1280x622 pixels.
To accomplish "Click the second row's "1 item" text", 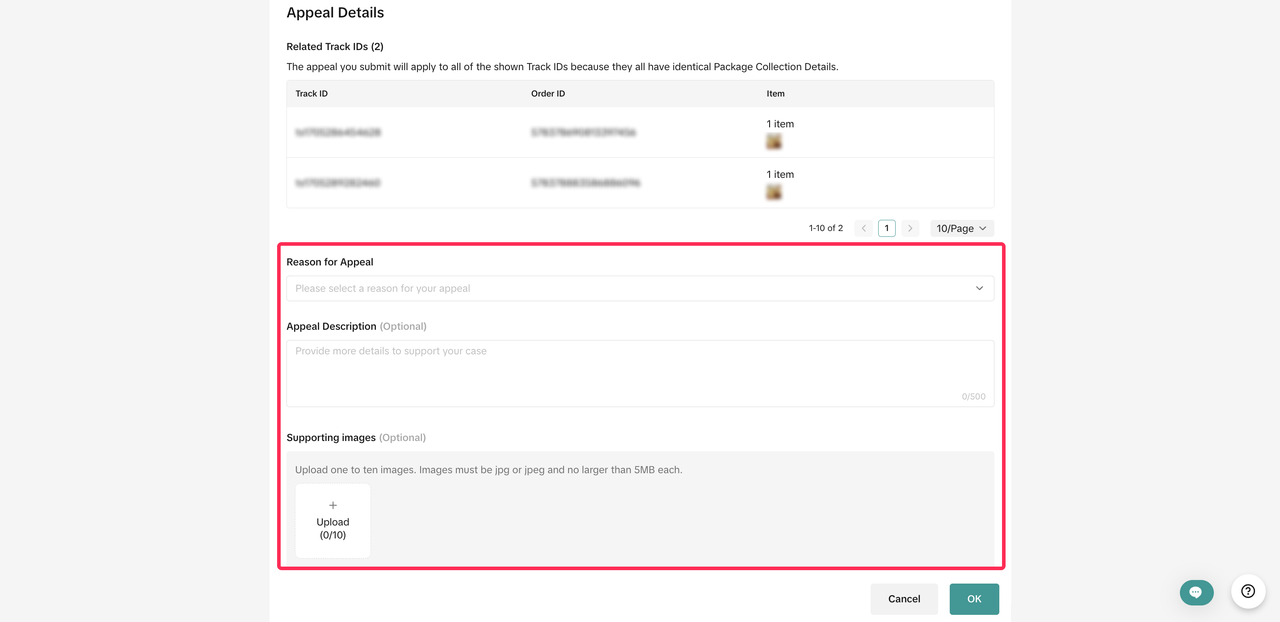I will (x=780, y=174).
